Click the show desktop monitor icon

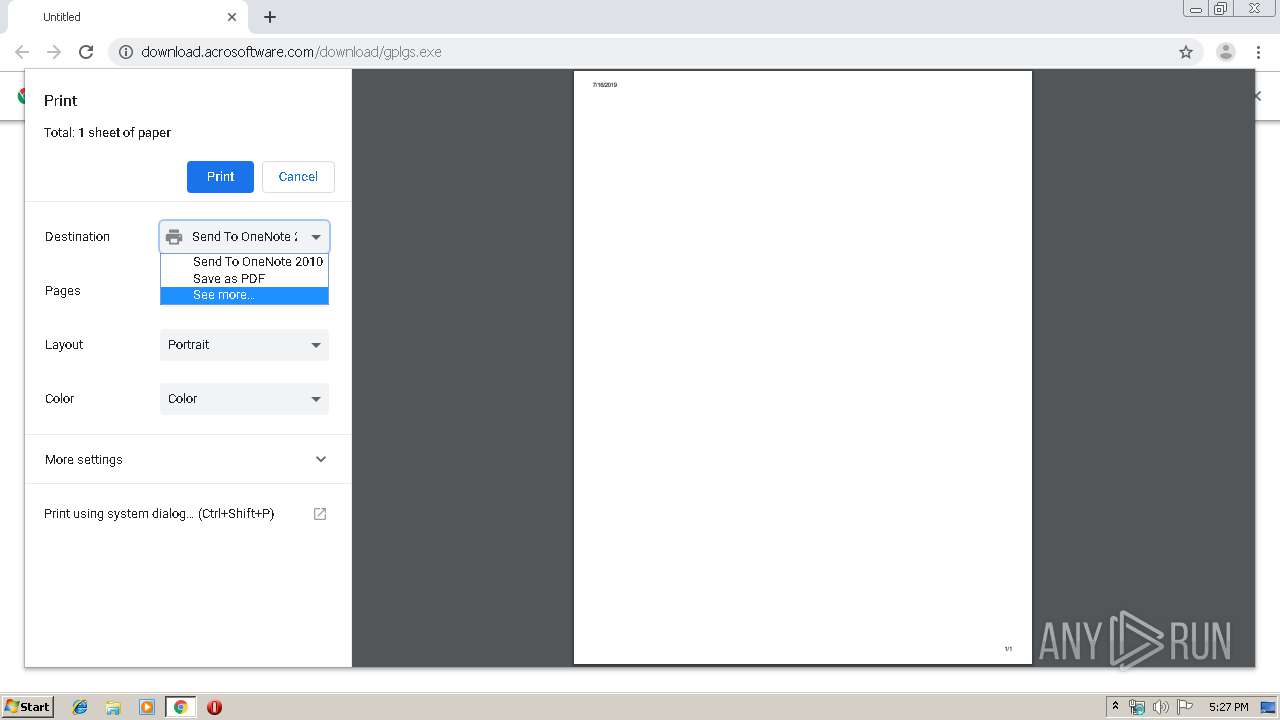1269,707
